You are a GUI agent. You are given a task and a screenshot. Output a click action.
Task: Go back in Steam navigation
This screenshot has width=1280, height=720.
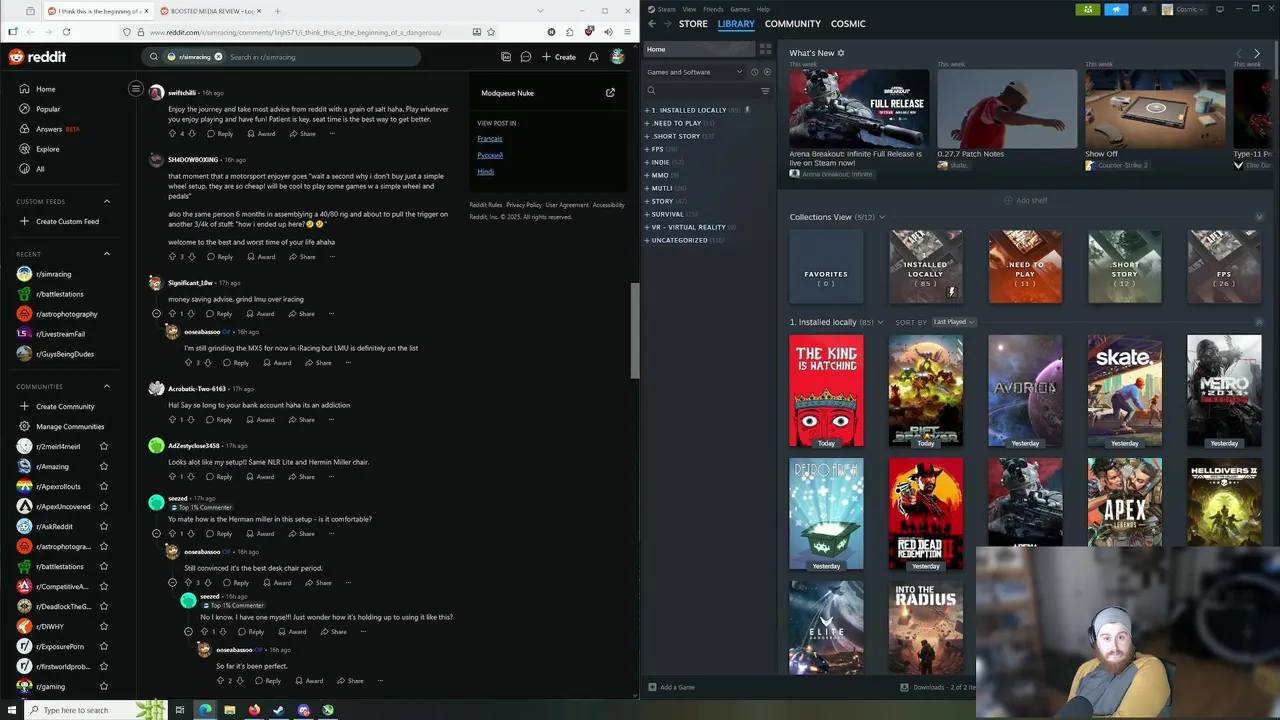point(652,24)
